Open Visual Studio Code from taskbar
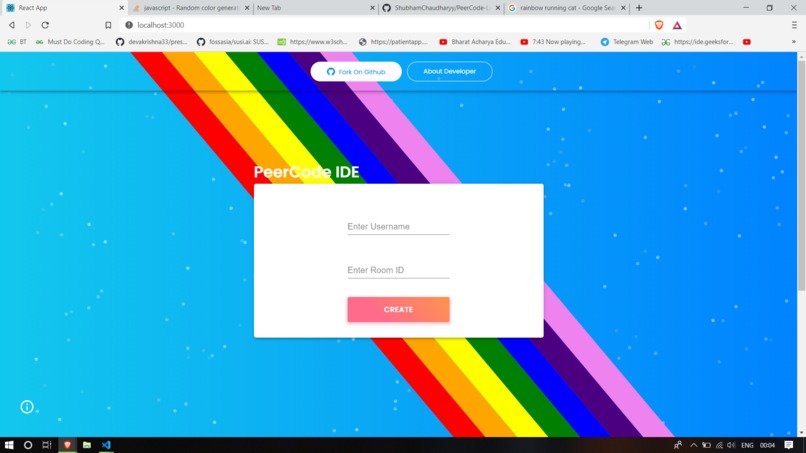806x453 pixels. (x=106, y=445)
